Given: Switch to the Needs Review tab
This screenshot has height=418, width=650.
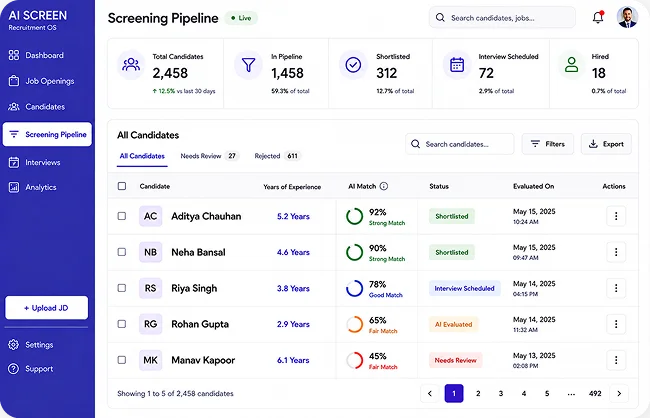Looking at the screenshot, I should [210, 156].
